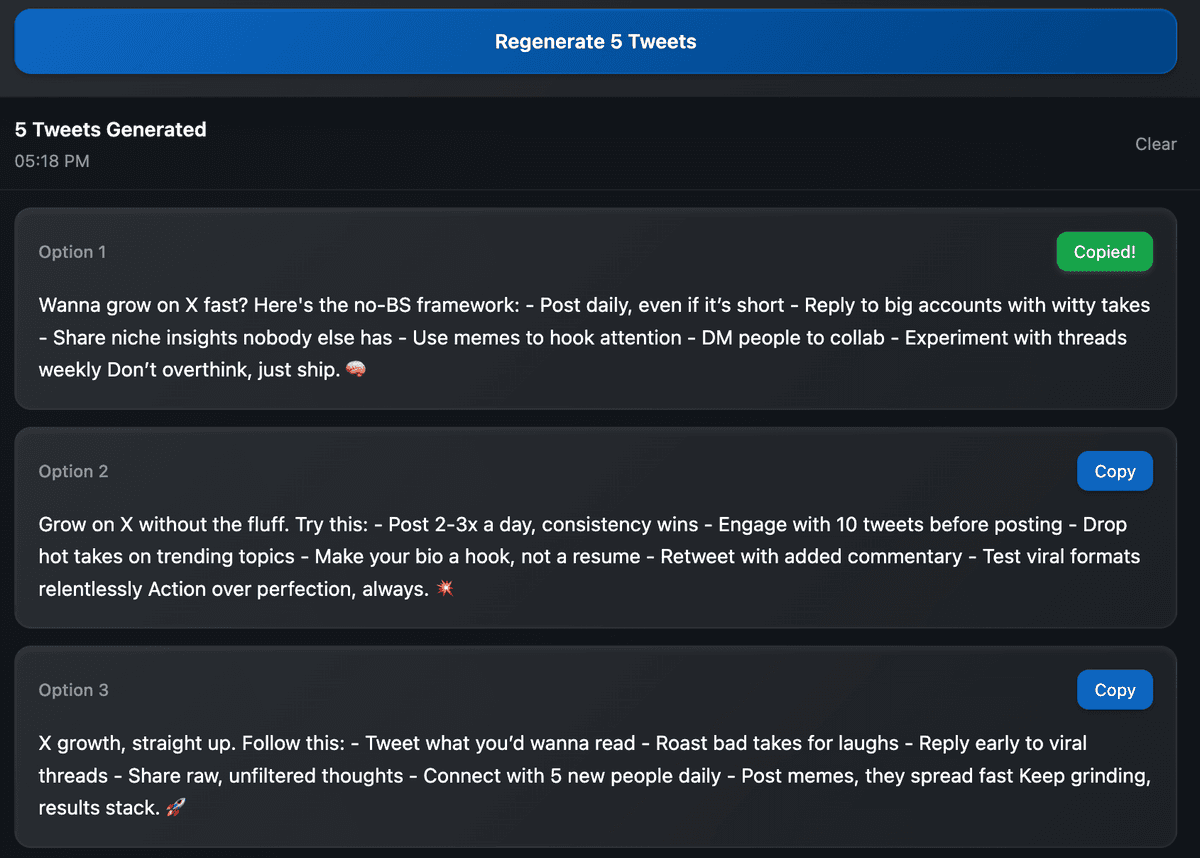Screen dimensions: 1200x858
Task: Click the "Wanna grow on X fast?" opening text
Action: coord(140,305)
